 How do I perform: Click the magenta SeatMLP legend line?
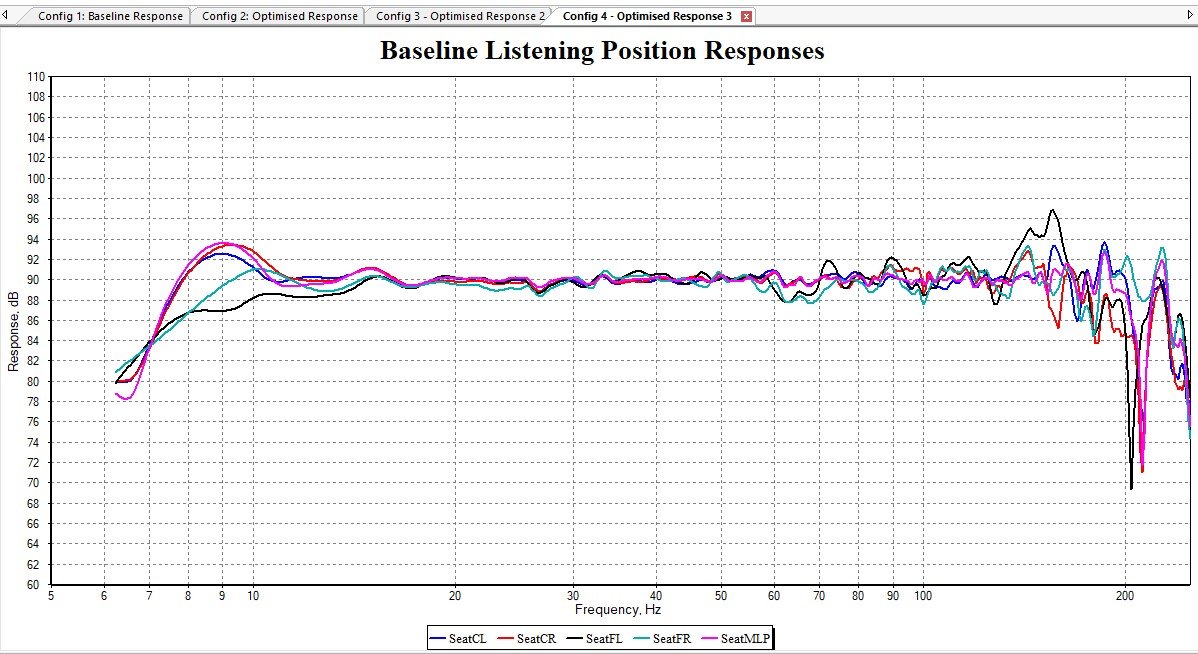[x=711, y=638]
